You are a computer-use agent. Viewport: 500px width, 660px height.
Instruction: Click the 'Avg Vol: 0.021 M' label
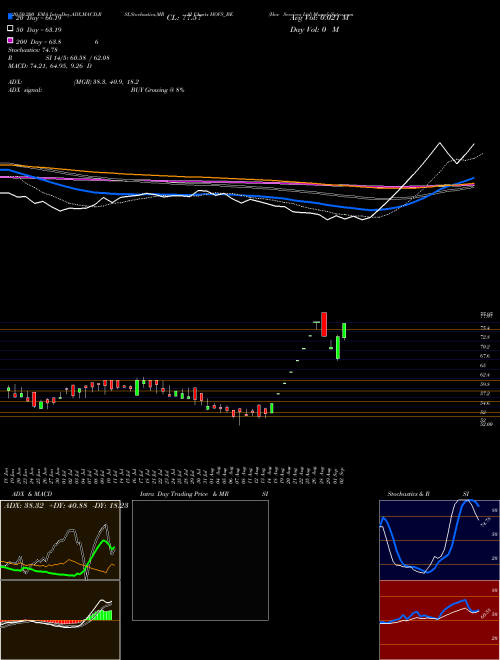(319, 18)
